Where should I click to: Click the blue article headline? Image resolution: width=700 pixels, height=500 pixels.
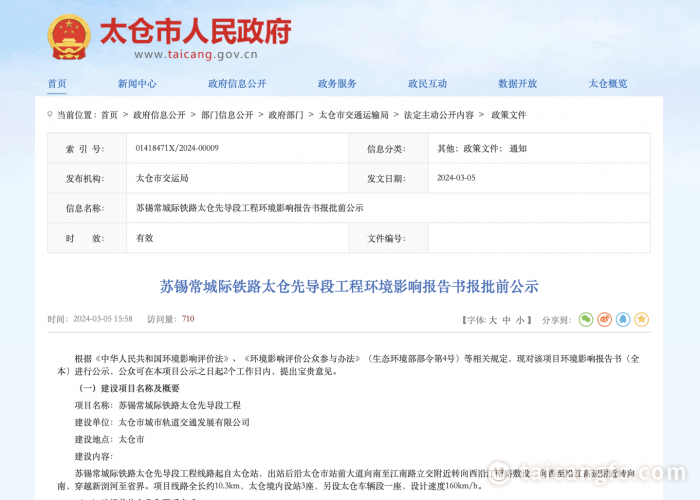349,287
